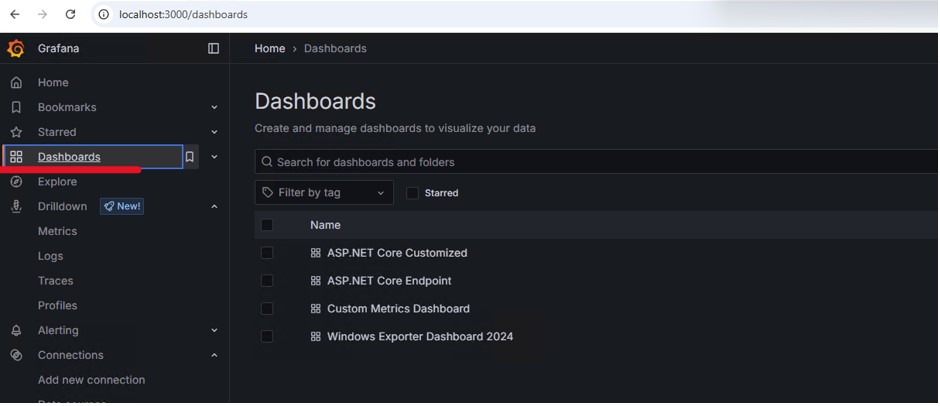Screen dimensions: 940x406
Task: Click the search dashboards and folders field
Action: tap(600, 162)
